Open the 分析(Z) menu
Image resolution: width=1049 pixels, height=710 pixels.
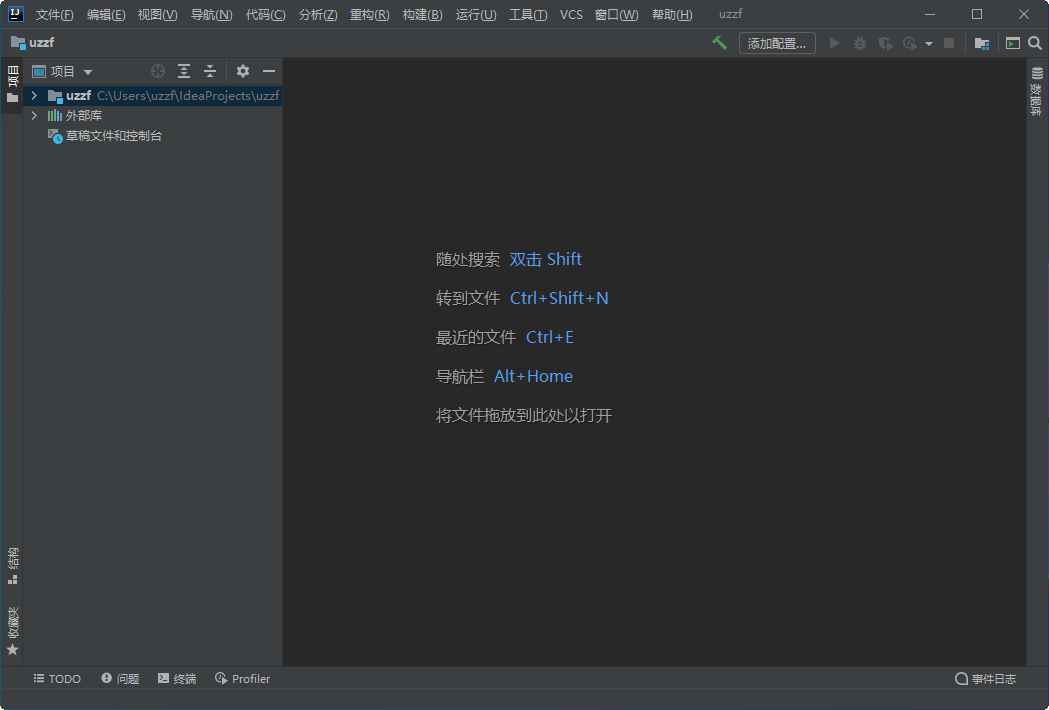(318, 15)
